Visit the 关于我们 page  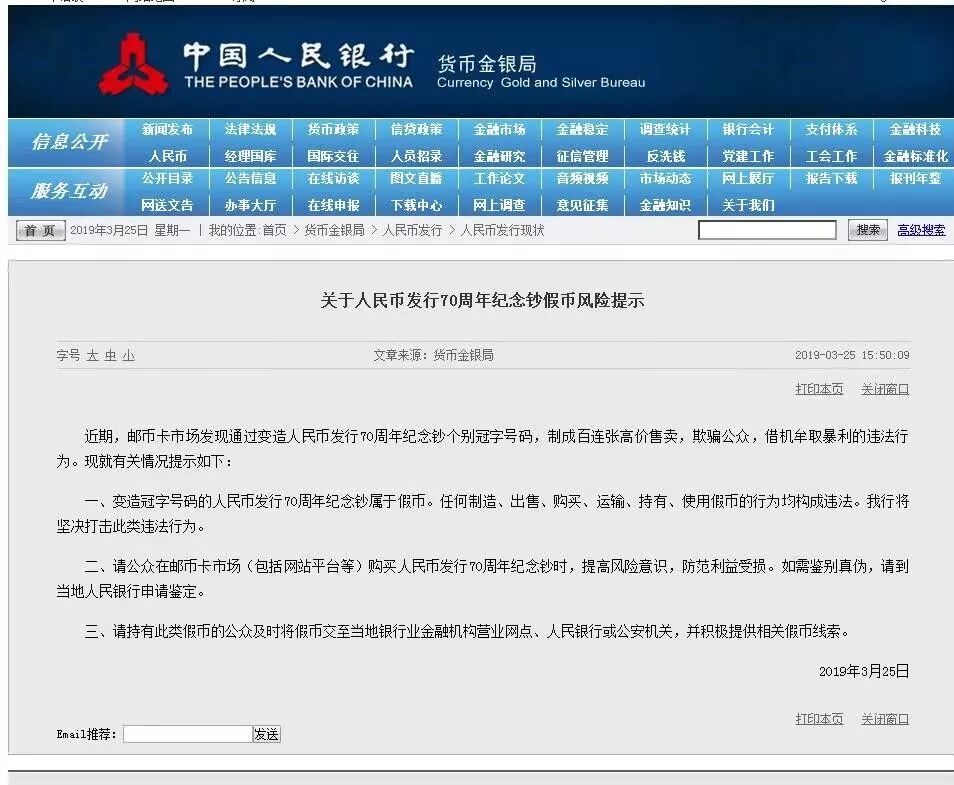click(748, 205)
